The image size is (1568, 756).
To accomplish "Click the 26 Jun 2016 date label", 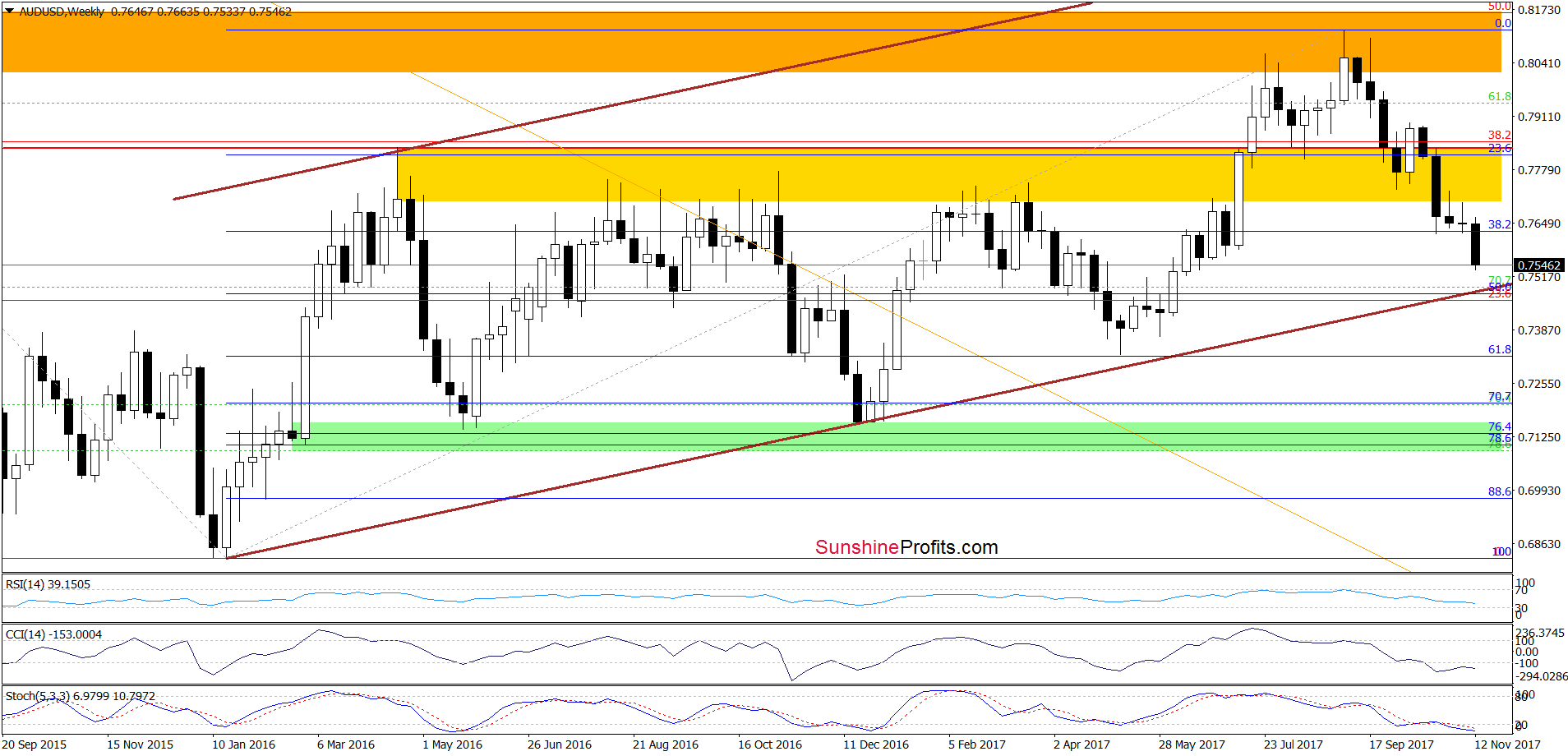I will 560,744.
